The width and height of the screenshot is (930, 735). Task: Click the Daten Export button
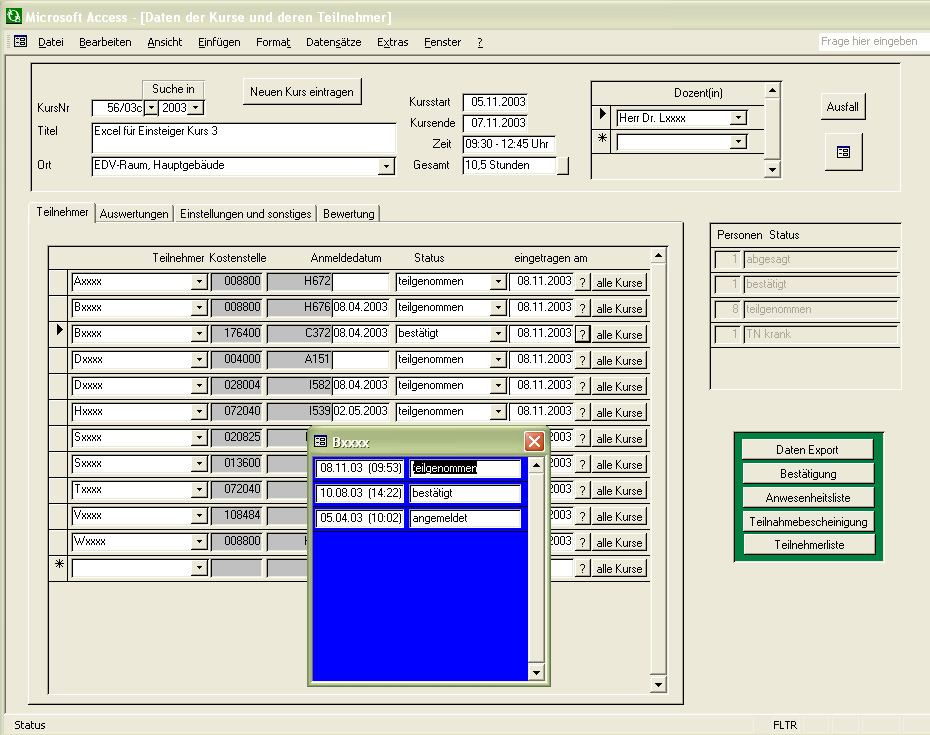pos(807,450)
